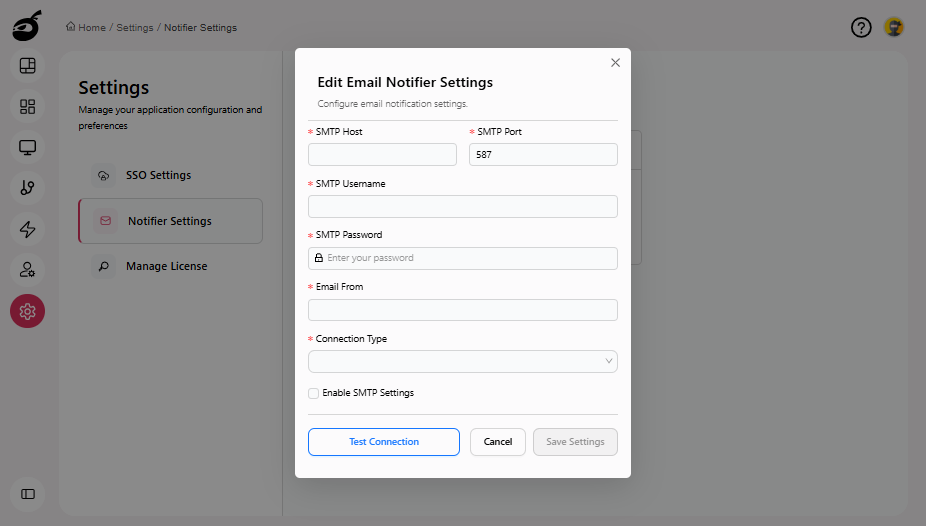Go to Settings breadcrumb link
The height and width of the screenshot is (526, 926).
tap(135, 28)
